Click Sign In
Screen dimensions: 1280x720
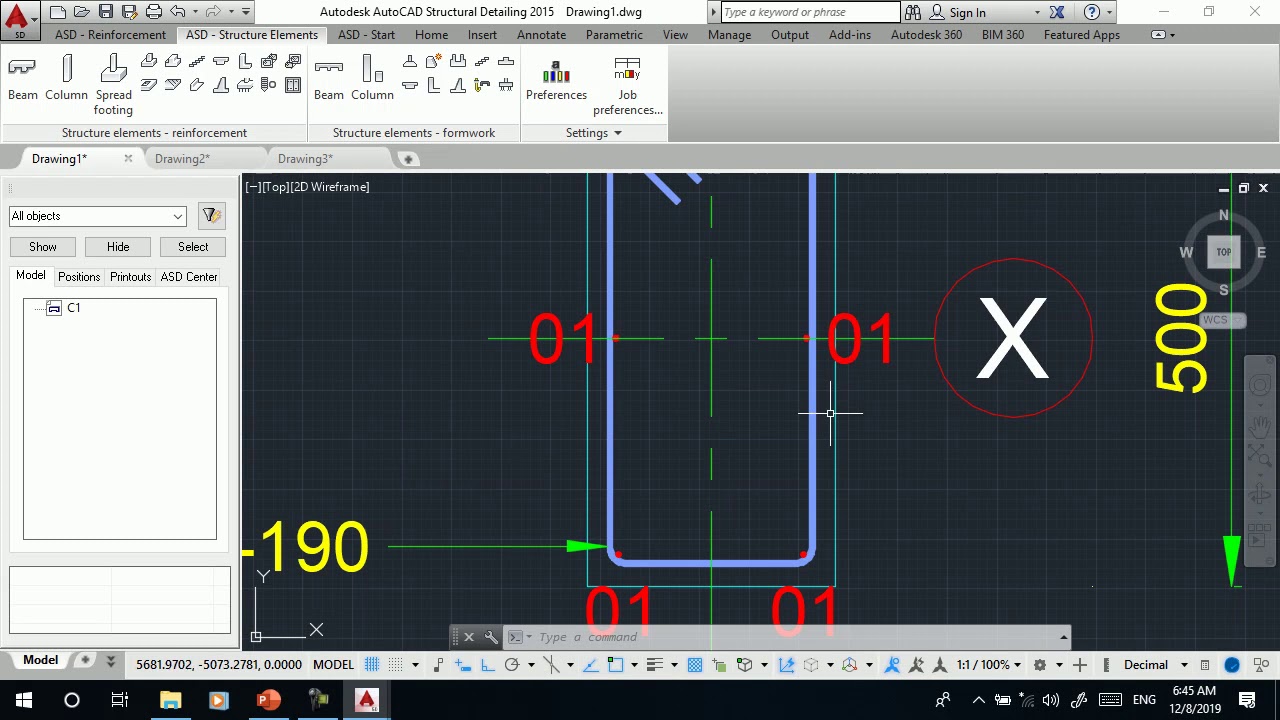(x=967, y=12)
